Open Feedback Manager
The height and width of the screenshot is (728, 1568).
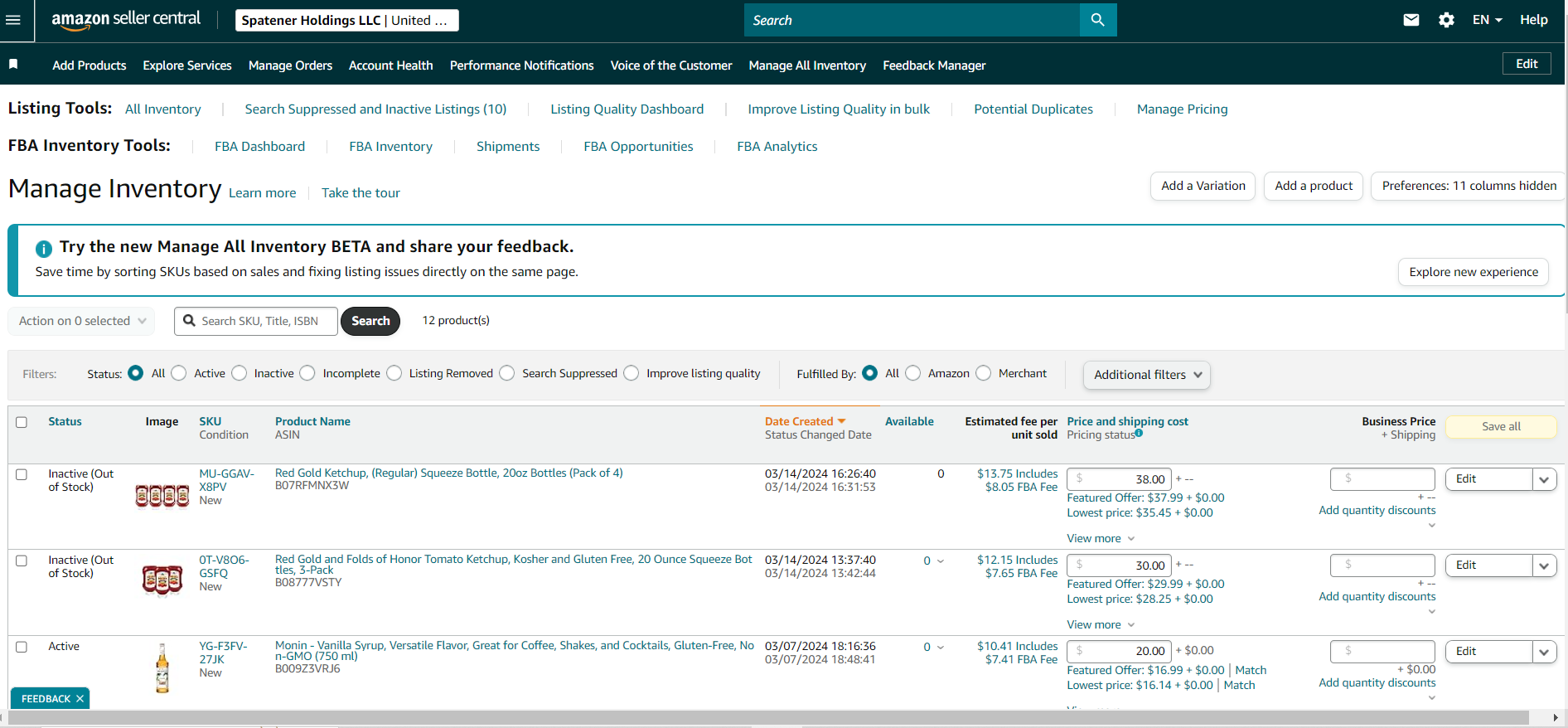pyautogui.click(x=934, y=66)
